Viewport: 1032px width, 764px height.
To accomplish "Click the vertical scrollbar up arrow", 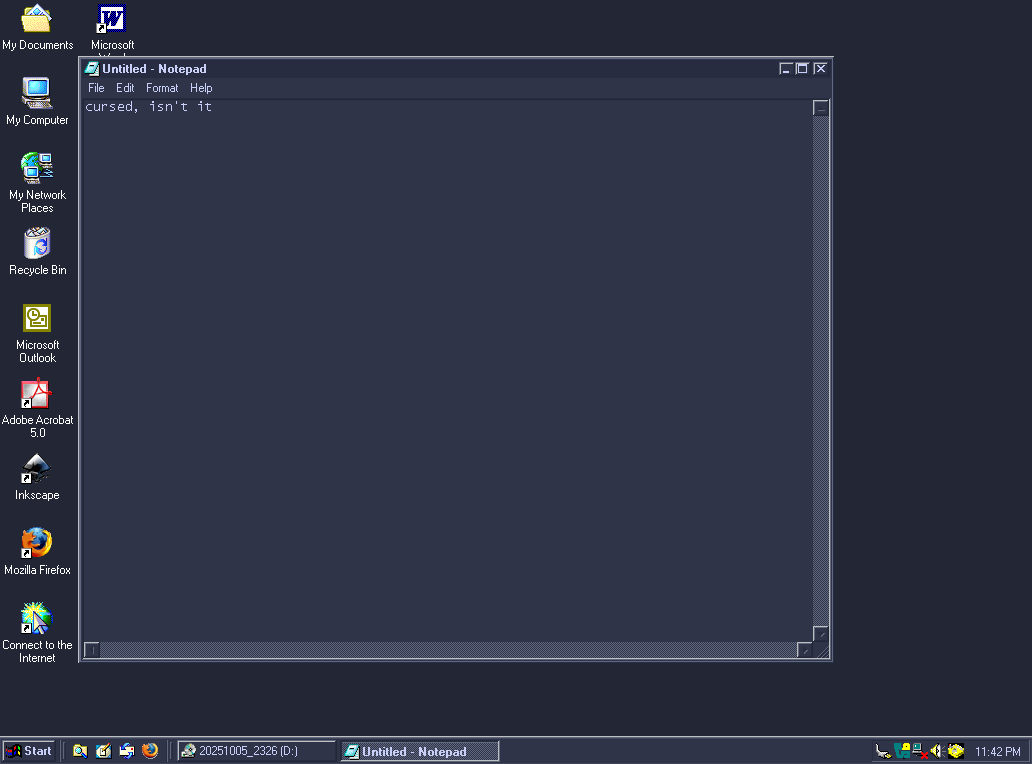I will click(x=821, y=108).
